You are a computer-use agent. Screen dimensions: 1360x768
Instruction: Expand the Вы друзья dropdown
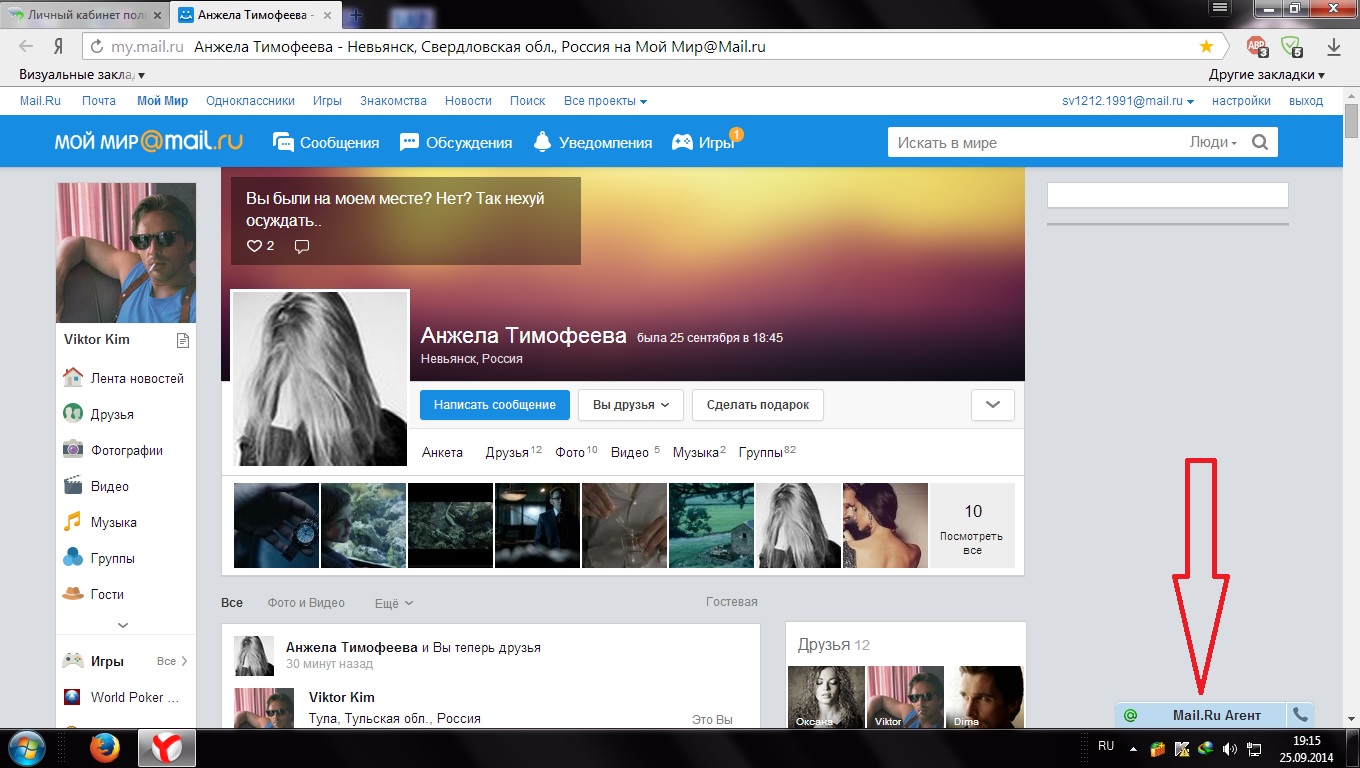pos(631,405)
